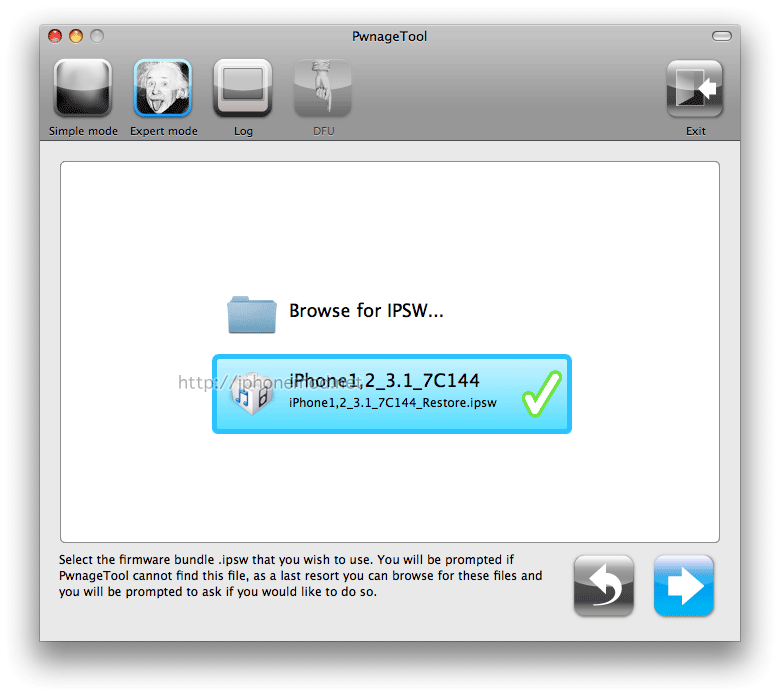
Task: Minimize the PwnageTool window
Action: (x=76, y=36)
